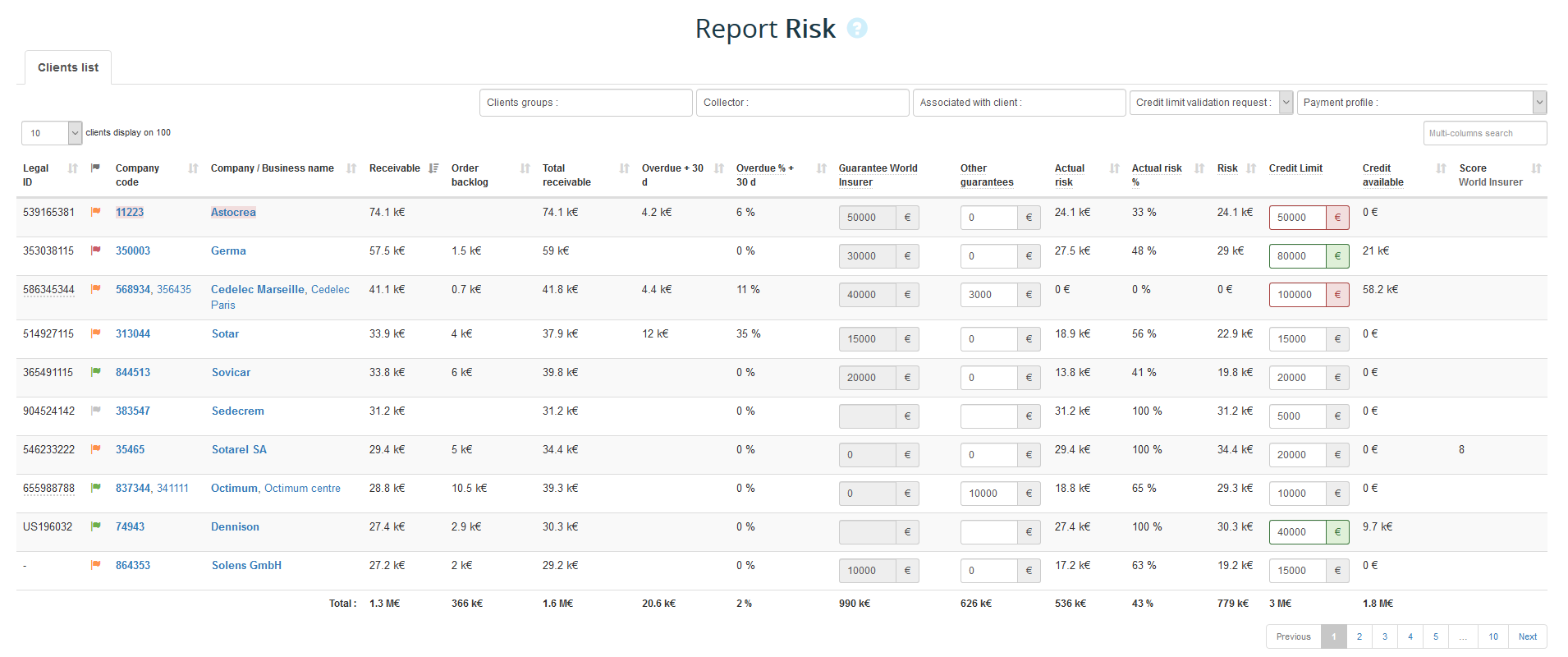Click the green flag icon in Sovicar row
The width and height of the screenshot is (1568, 657).
coord(96,372)
